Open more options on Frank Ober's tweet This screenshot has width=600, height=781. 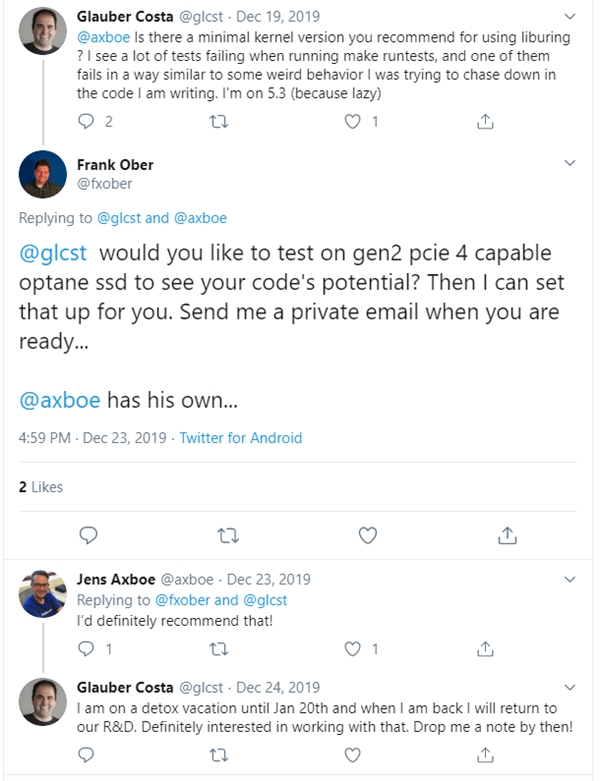pyautogui.click(x=570, y=163)
